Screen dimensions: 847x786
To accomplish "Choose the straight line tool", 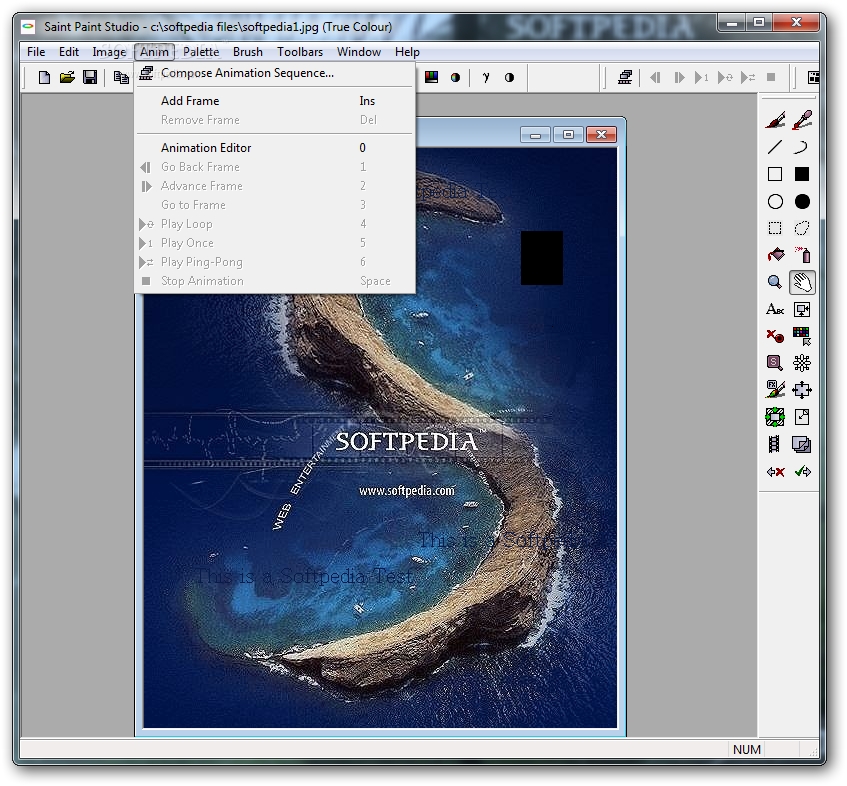I will pyautogui.click(x=775, y=147).
